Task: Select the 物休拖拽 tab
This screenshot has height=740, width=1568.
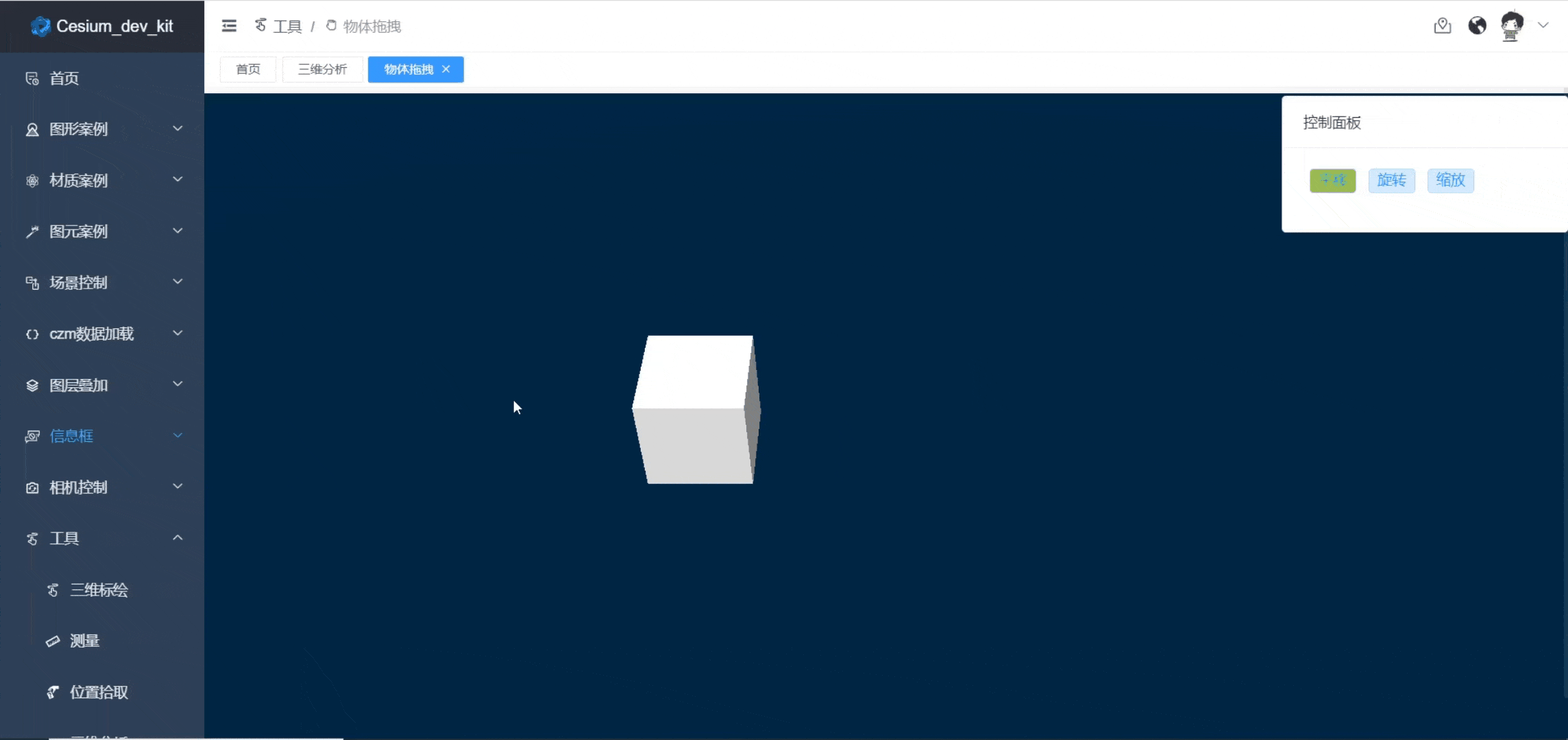Action: [x=409, y=69]
